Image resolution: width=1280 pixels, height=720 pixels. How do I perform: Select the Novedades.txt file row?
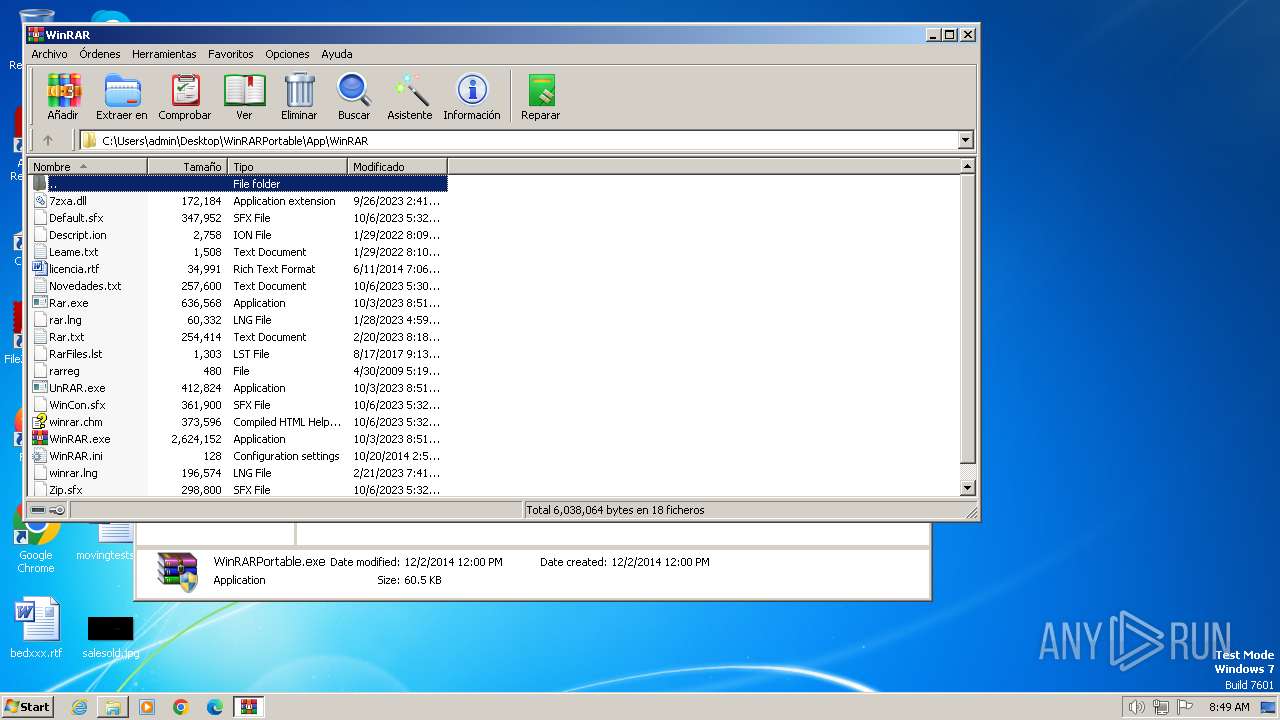click(x=239, y=286)
